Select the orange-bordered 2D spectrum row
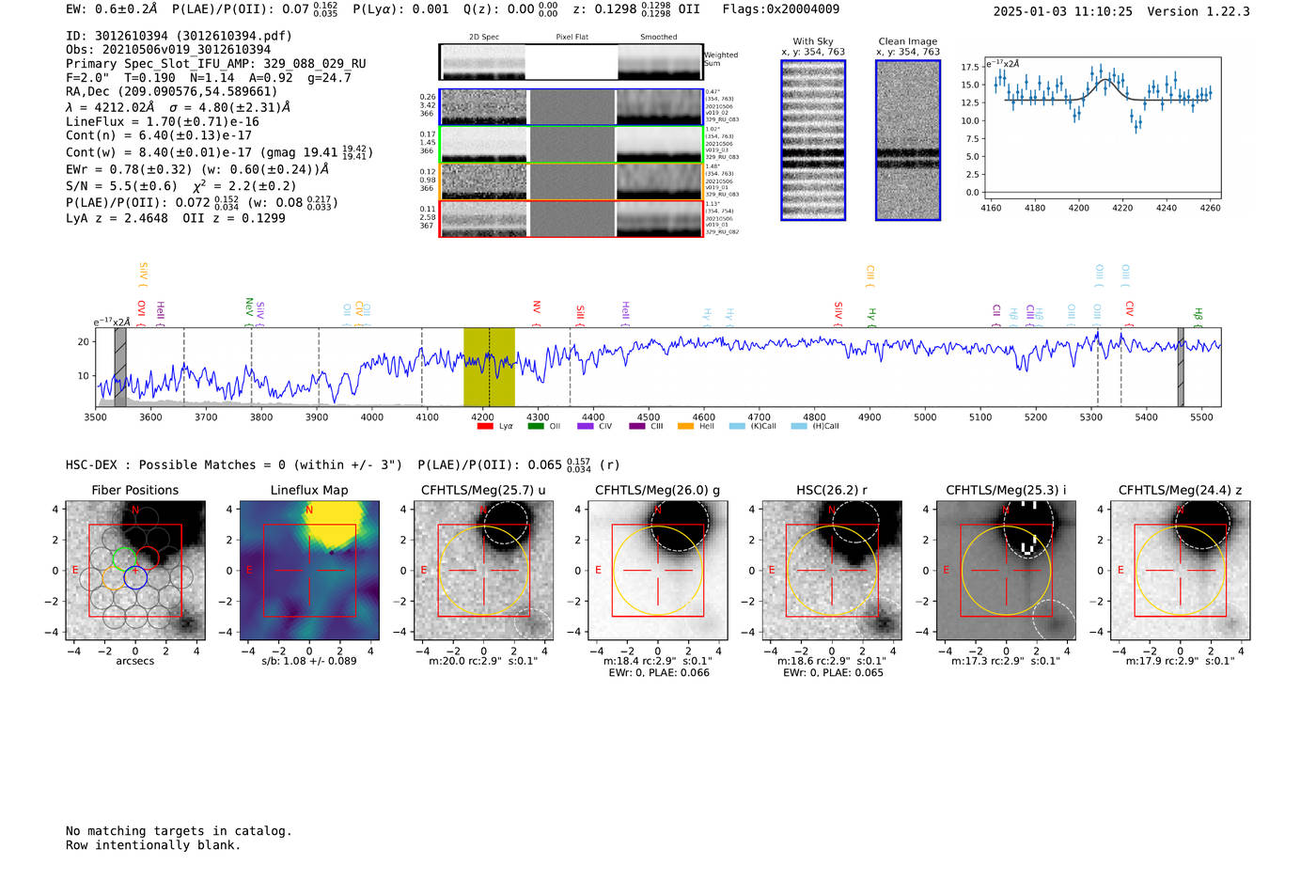 (572, 181)
